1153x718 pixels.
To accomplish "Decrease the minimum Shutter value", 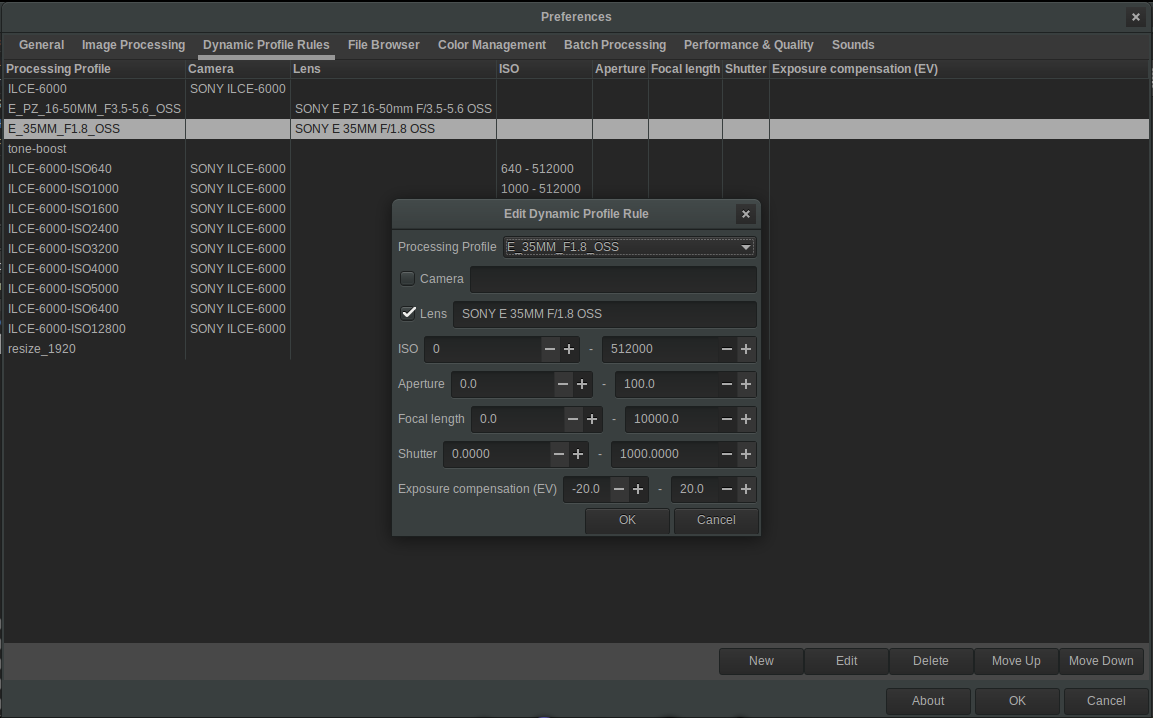I will point(559,454).
